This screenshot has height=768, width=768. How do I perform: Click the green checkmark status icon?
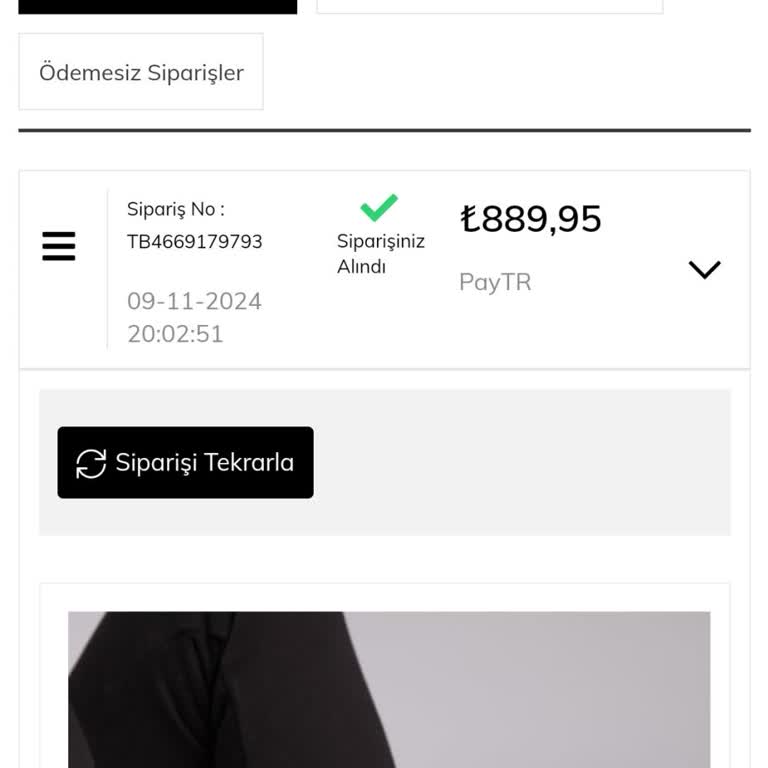(x=379, y=208)
